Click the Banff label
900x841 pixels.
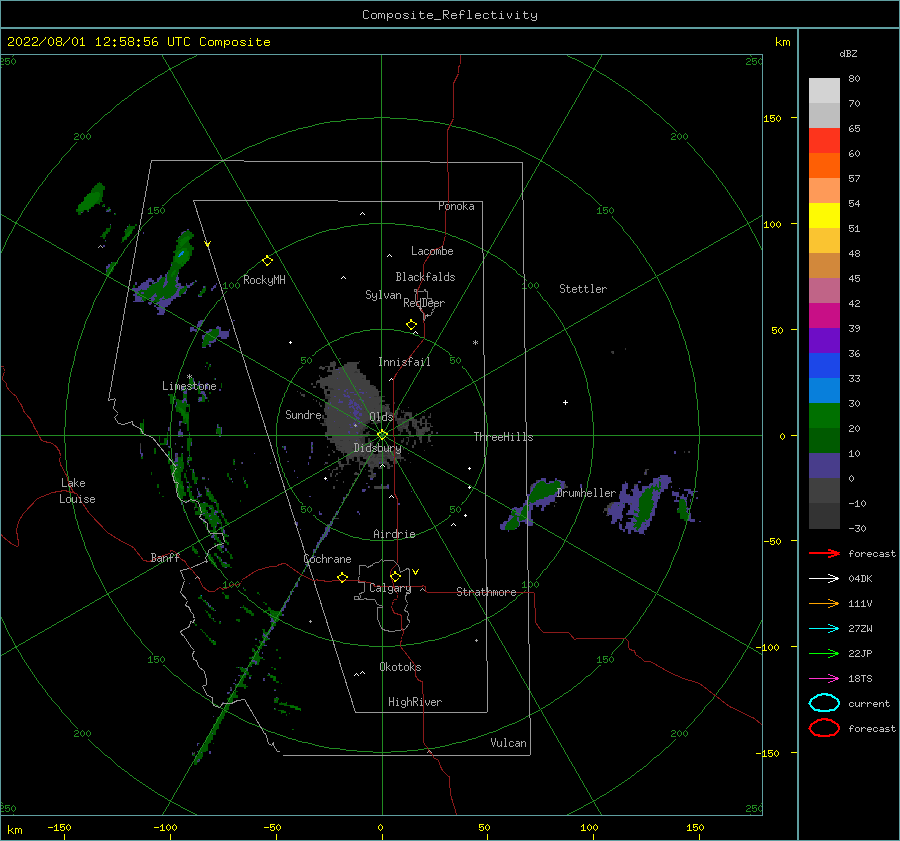point(165,557)
